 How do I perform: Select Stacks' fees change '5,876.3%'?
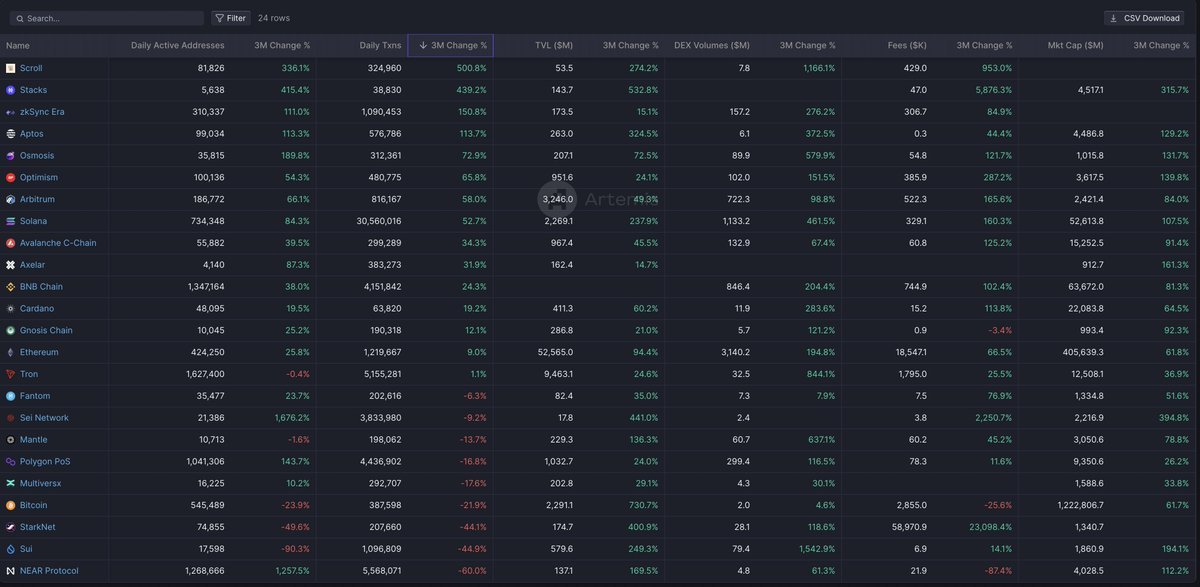[x=993, y=90]
